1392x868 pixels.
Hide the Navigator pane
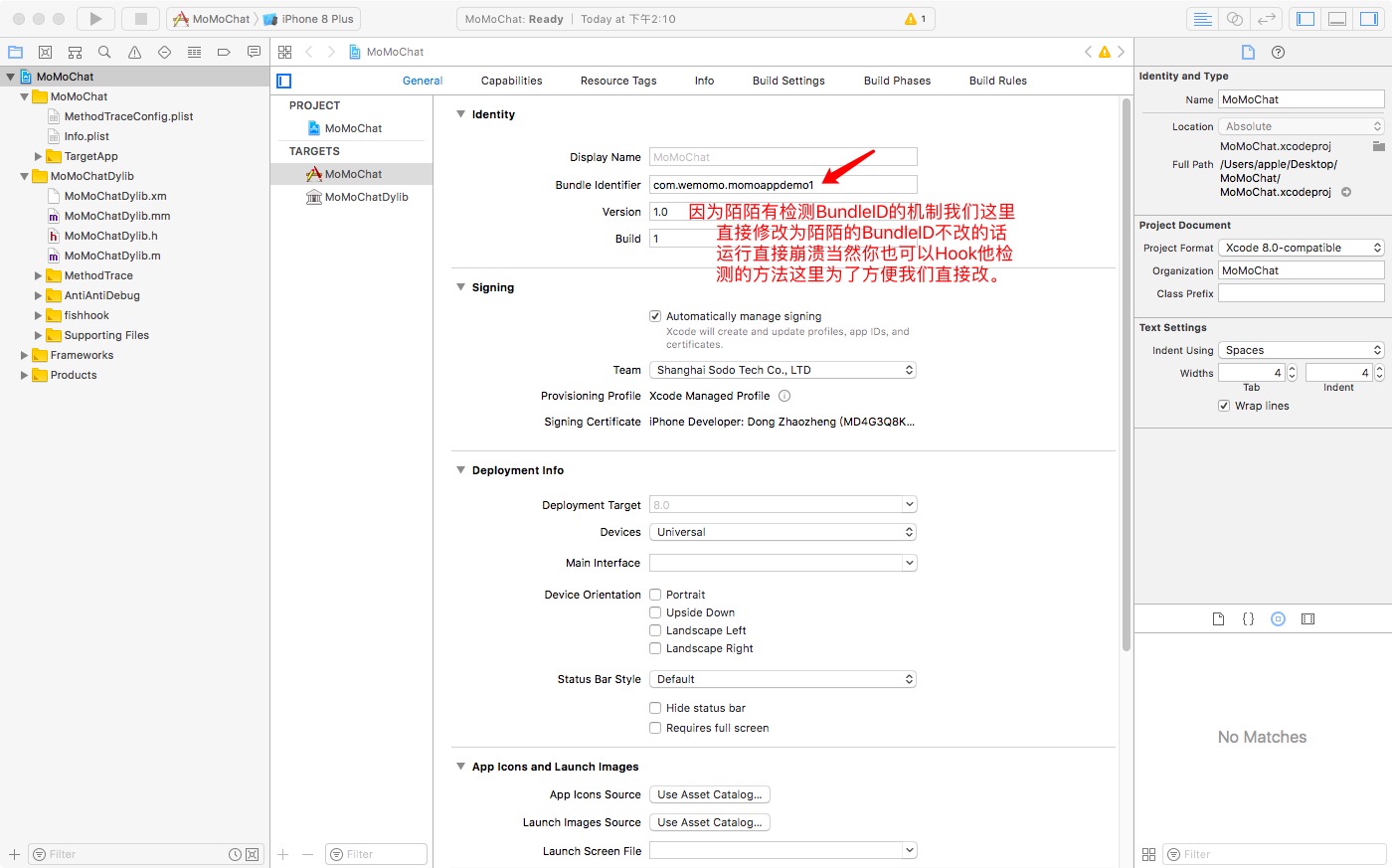[1305, 19]
